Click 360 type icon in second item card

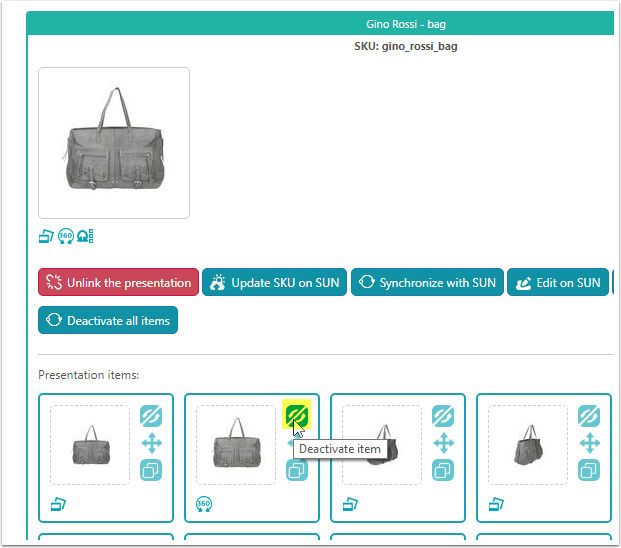click(x=204, y=504)
